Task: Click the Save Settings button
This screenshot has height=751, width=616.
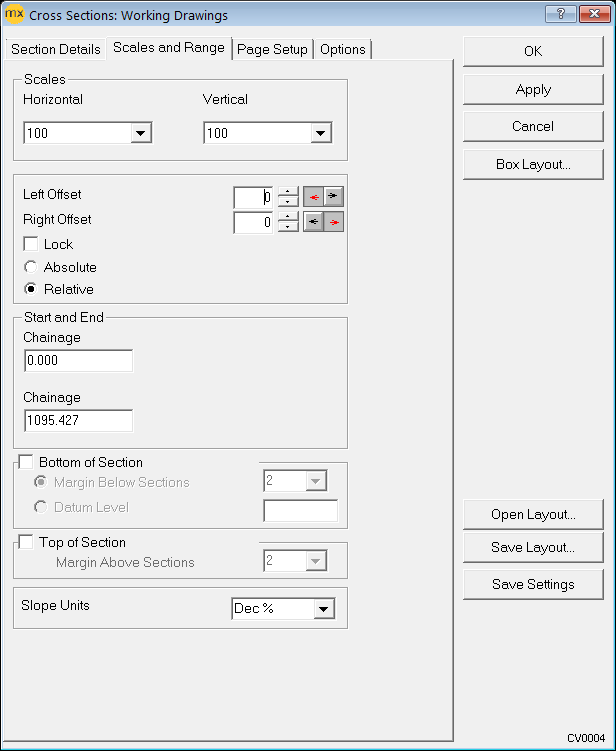Action: pyautogui.click(x=533, y=584)
